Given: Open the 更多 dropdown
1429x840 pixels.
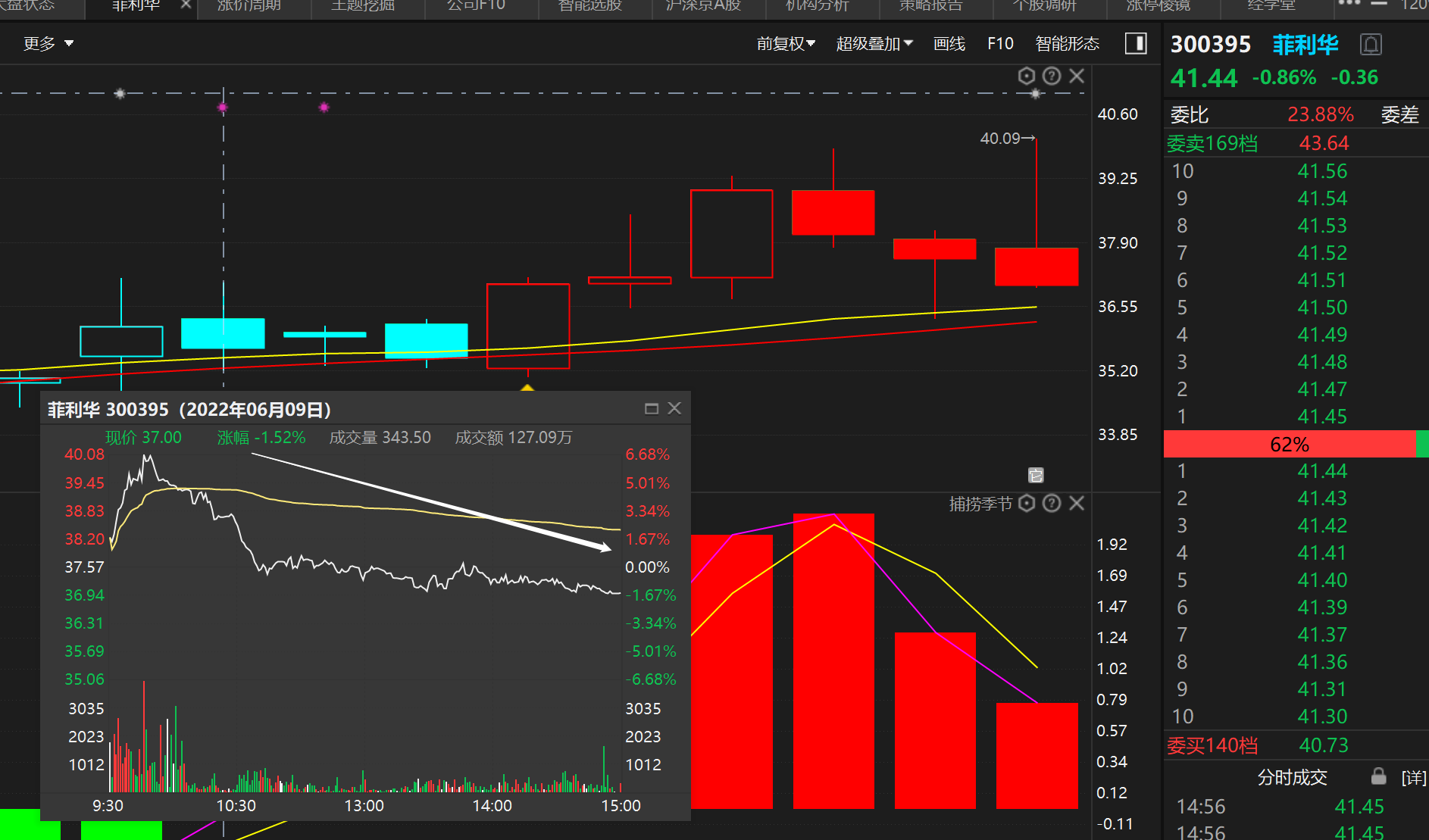Looking at the screenshot, I should [x=48, y=44].
